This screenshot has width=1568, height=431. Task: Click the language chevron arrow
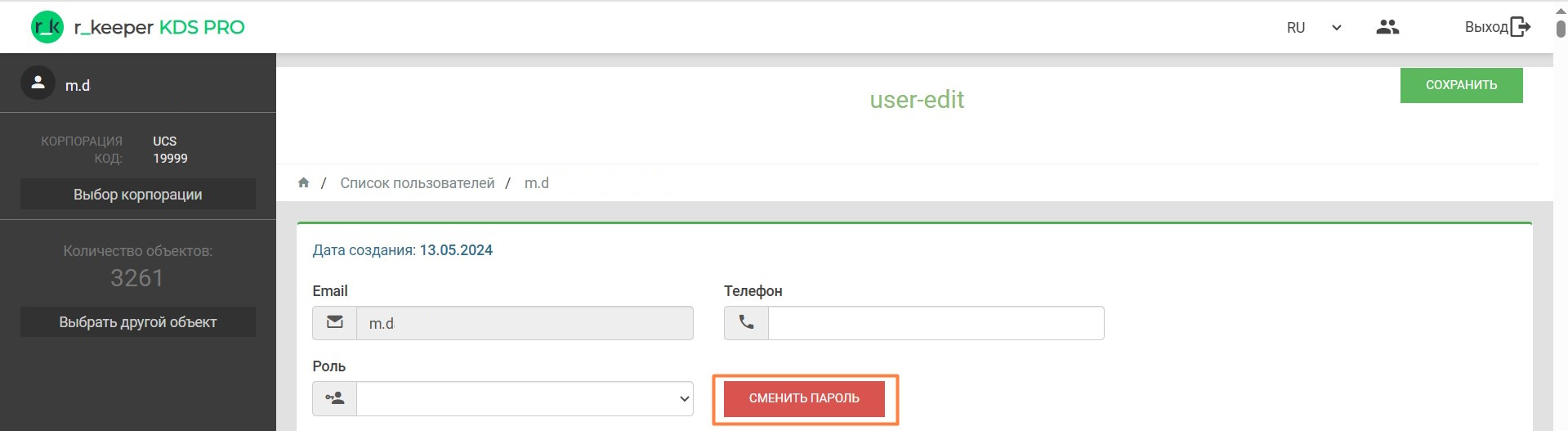coord(1337,28)
